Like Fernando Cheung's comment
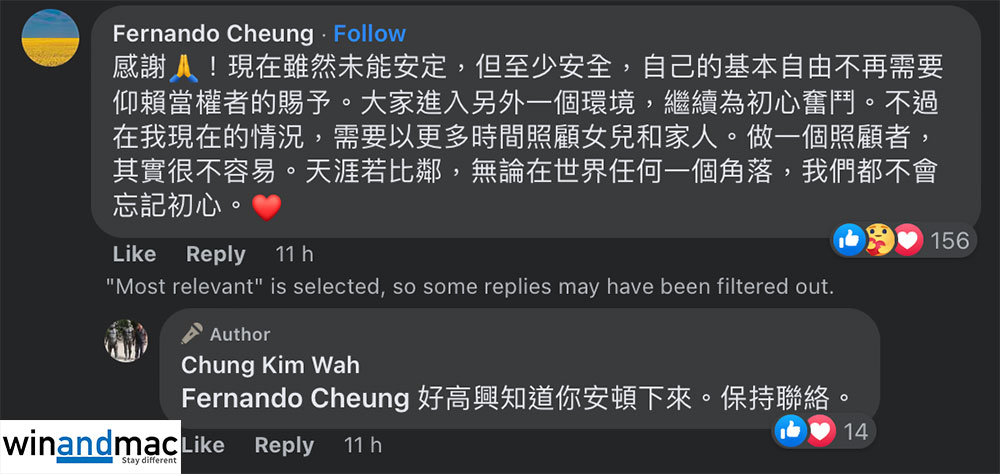Viewport: 1000px width, 474px height. pos(134,254)
